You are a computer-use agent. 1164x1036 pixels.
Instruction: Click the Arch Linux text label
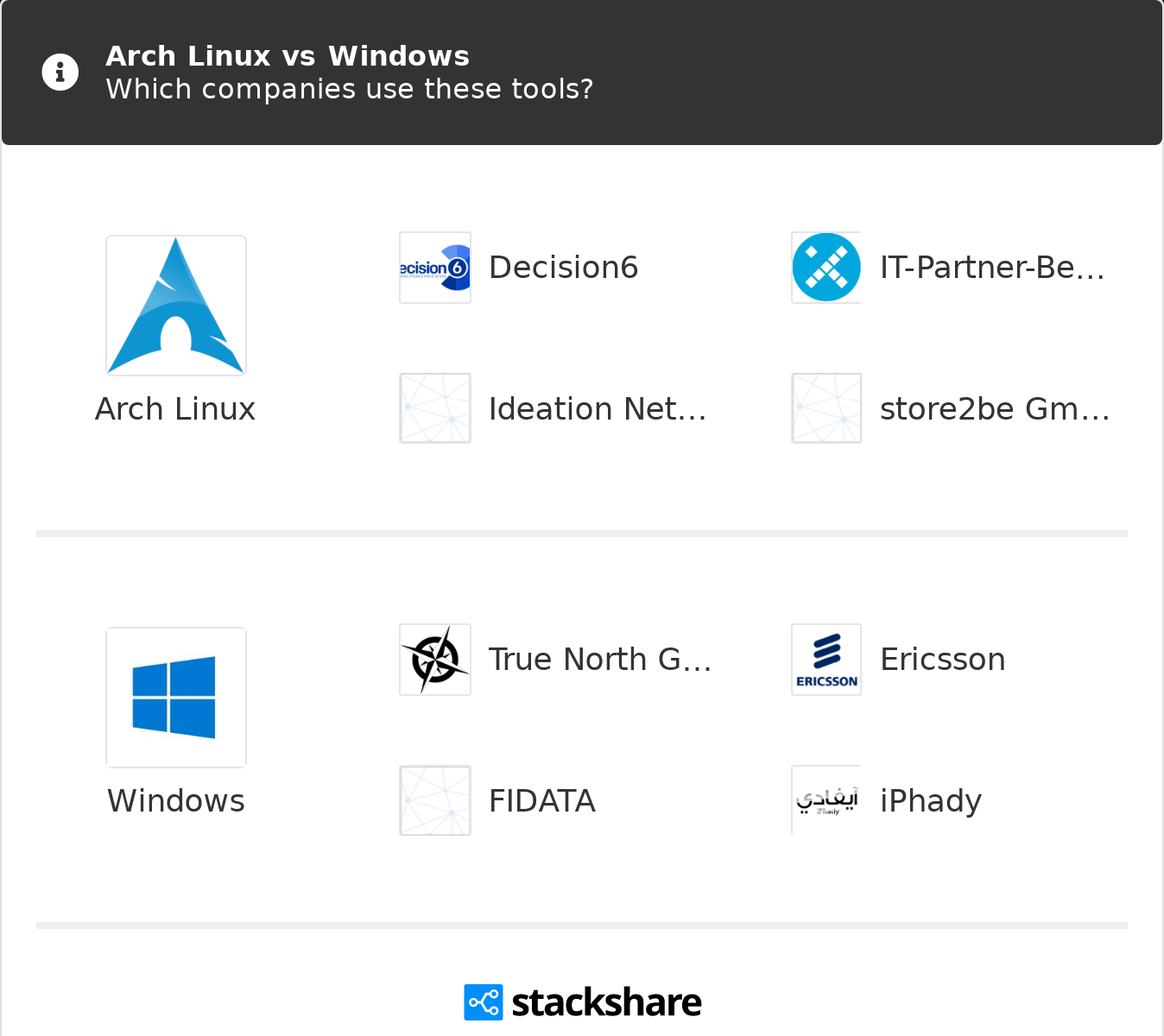[x=175, y=409]
